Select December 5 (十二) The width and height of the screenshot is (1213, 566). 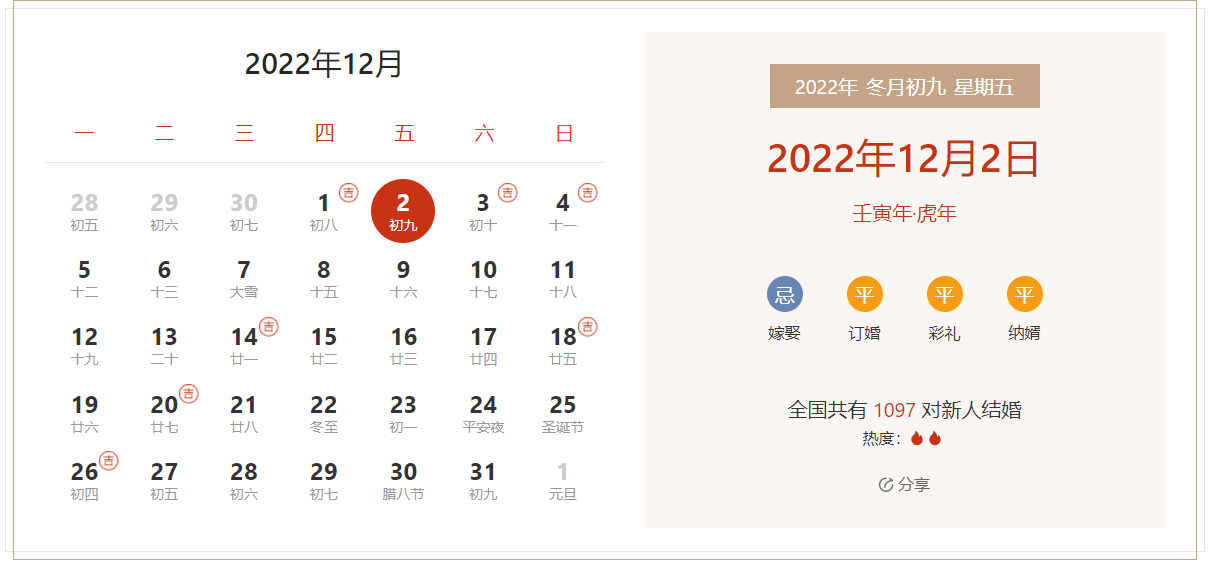(84, 279)
